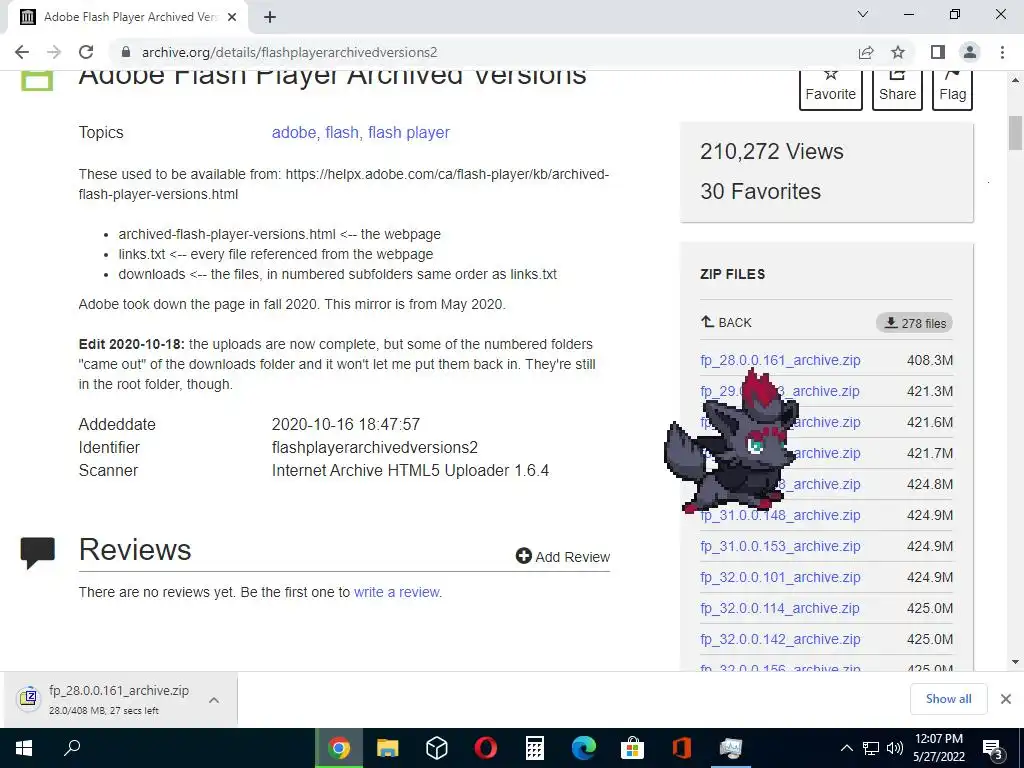The height and width of the screenshot is (768, 1024).
Task: Open the flash player topic link
Action: point(409,133)
